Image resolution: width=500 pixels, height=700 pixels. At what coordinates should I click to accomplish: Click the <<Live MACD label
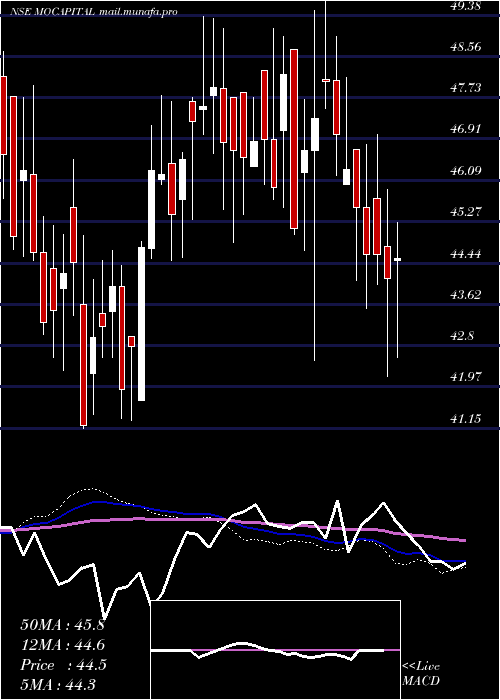[x=421, y=674]
